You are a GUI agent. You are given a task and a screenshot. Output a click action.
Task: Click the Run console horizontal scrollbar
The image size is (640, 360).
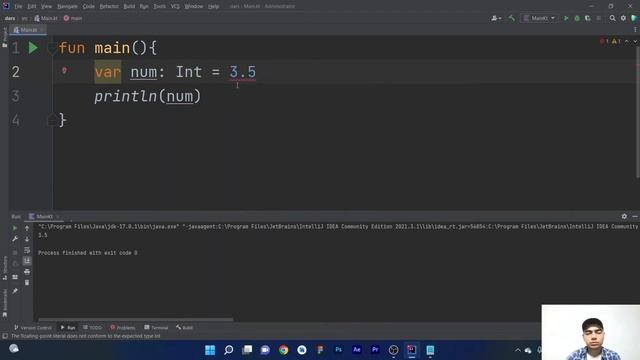pyautogui.click(x=136, y=320)
